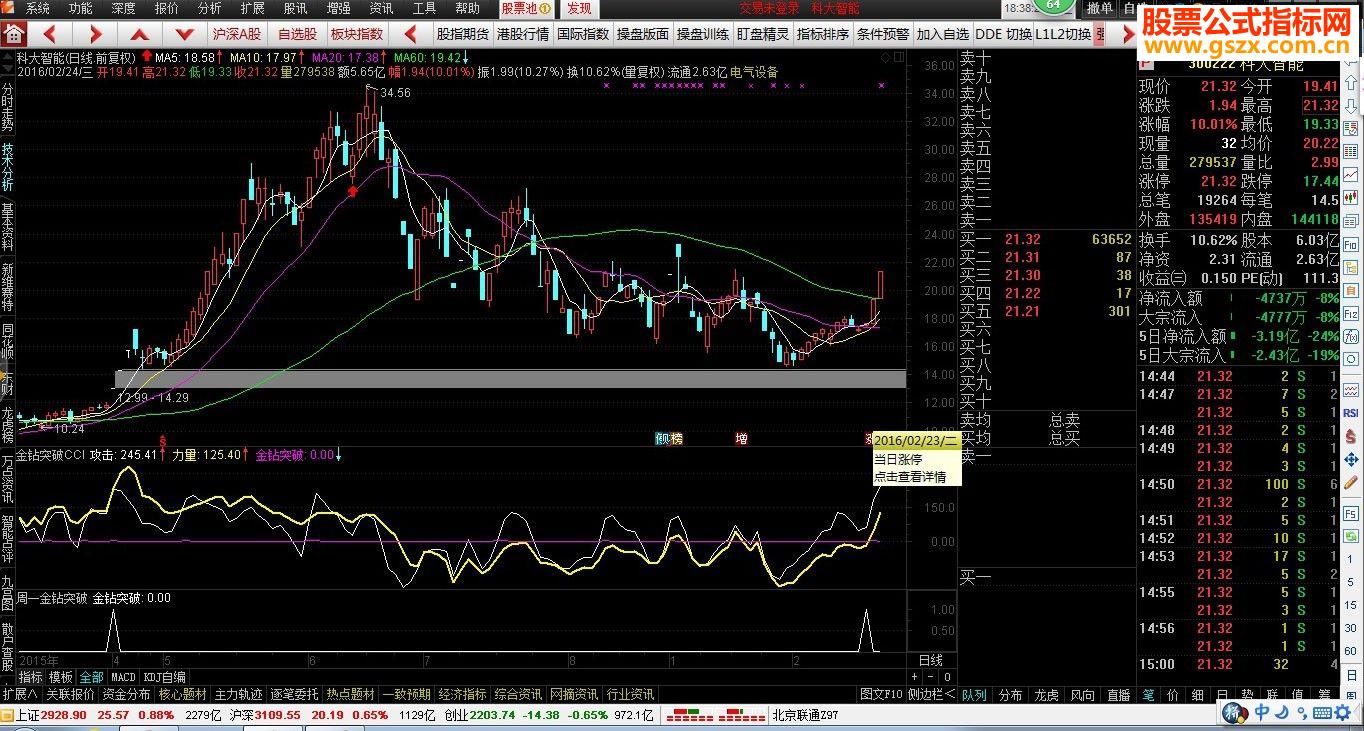
Task: Open 盯盘精灵 monitor tool
Action: tap(763, 33)
